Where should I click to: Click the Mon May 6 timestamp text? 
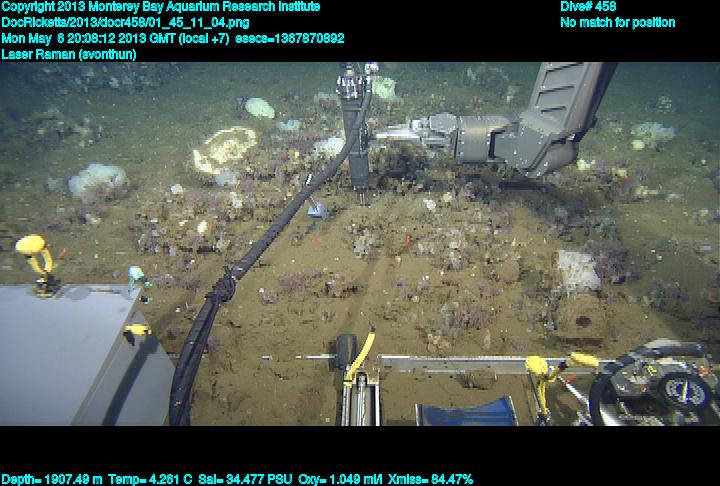[172, 39]
